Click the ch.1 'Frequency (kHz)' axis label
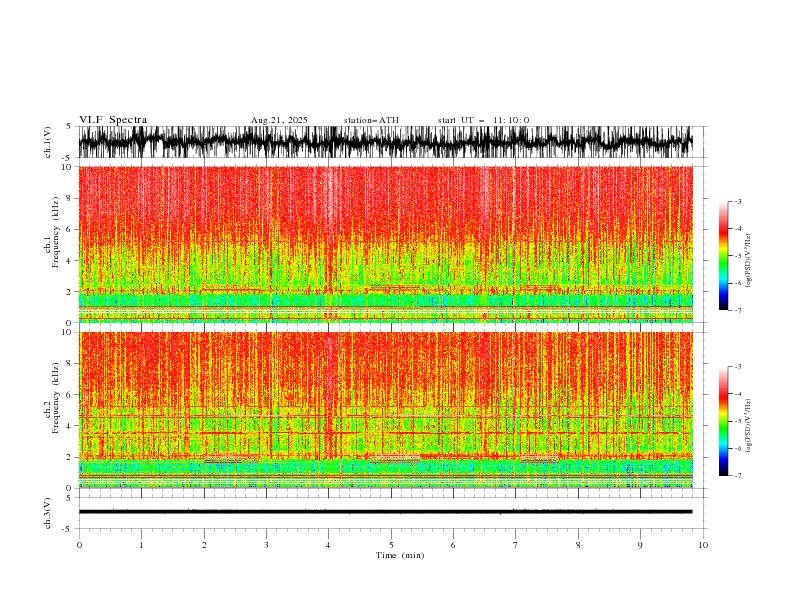The height and width of the screenshot is (612, 792). tap(56, 232)
